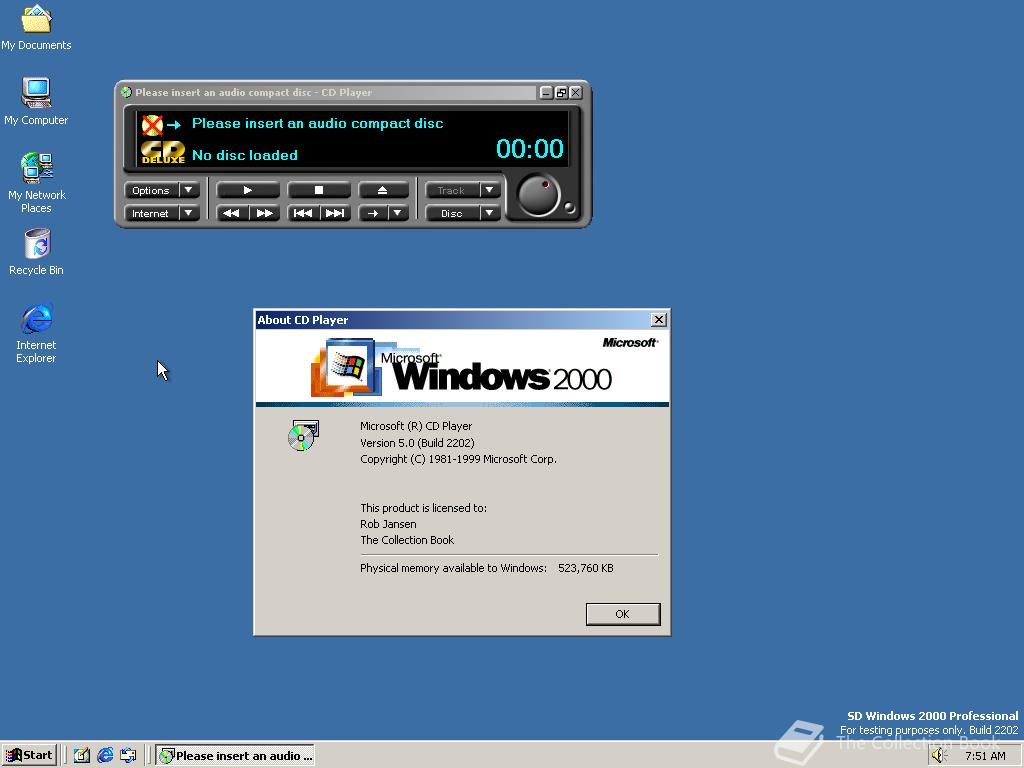Select the My Computer desktop icon
The image size is (1024, 768).
click(x=36, y=101)
